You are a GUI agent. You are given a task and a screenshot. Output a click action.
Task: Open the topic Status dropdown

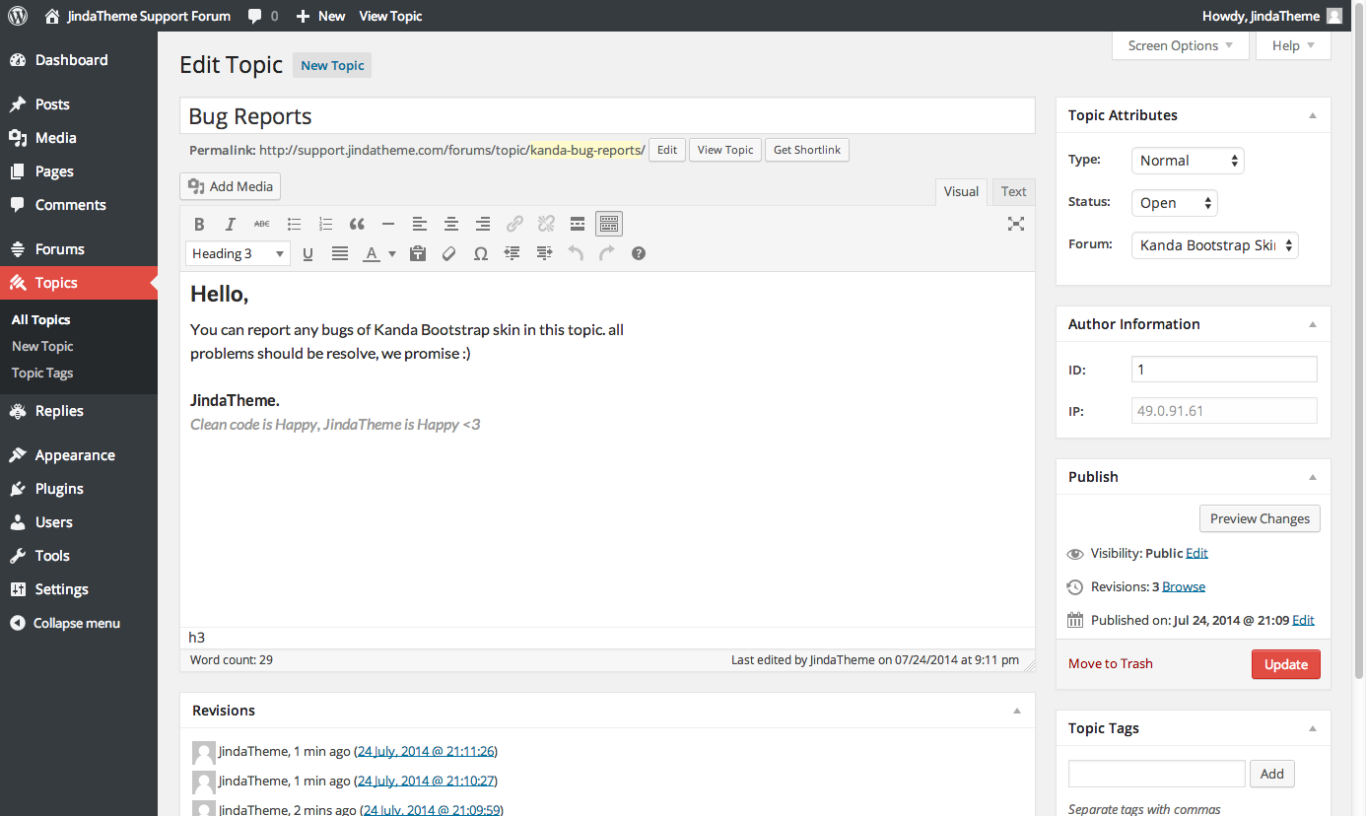[1174, 203]
